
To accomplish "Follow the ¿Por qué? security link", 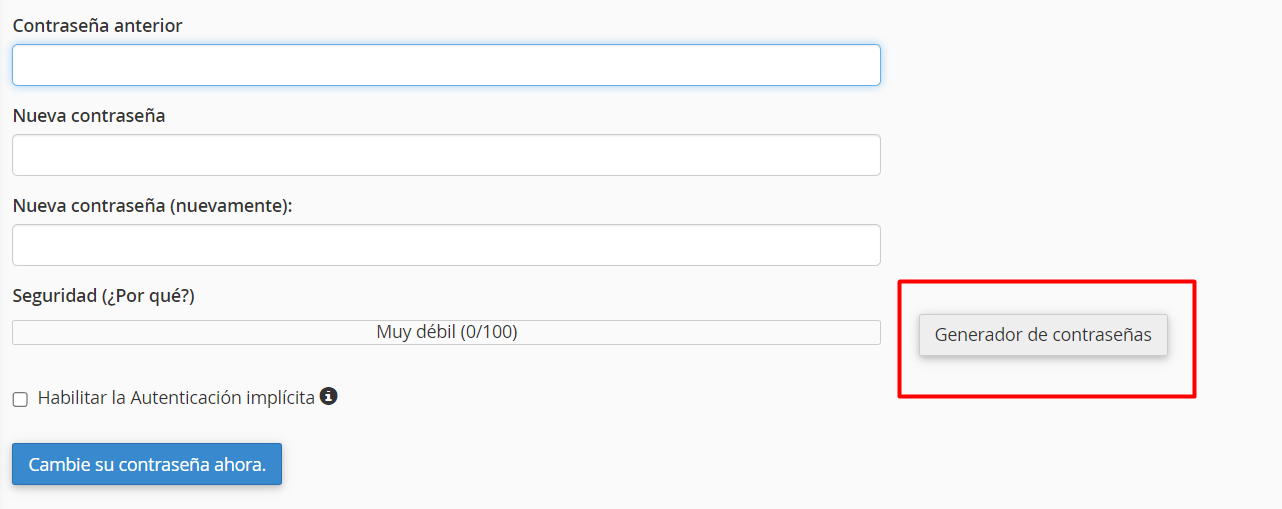I will [x=148, y=296].
